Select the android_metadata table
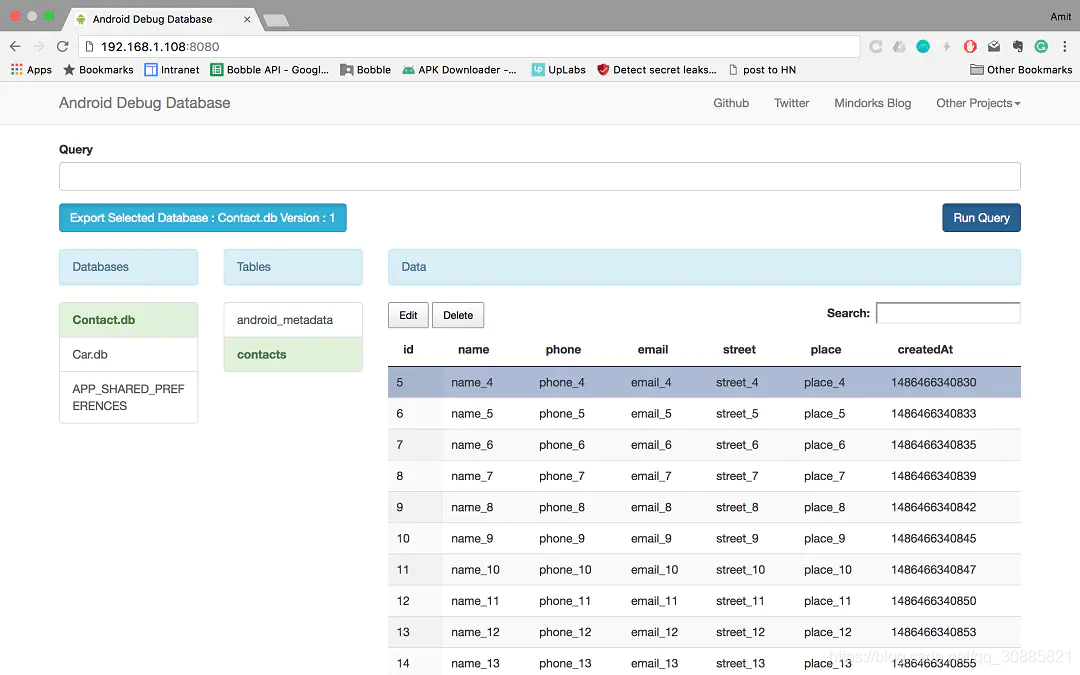 (x=293, y=320)
